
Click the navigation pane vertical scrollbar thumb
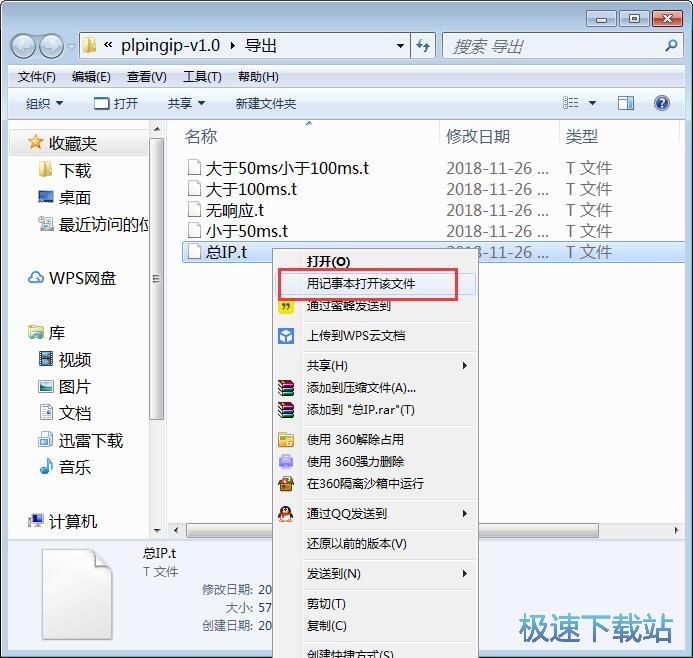click(x=156, y=278)
